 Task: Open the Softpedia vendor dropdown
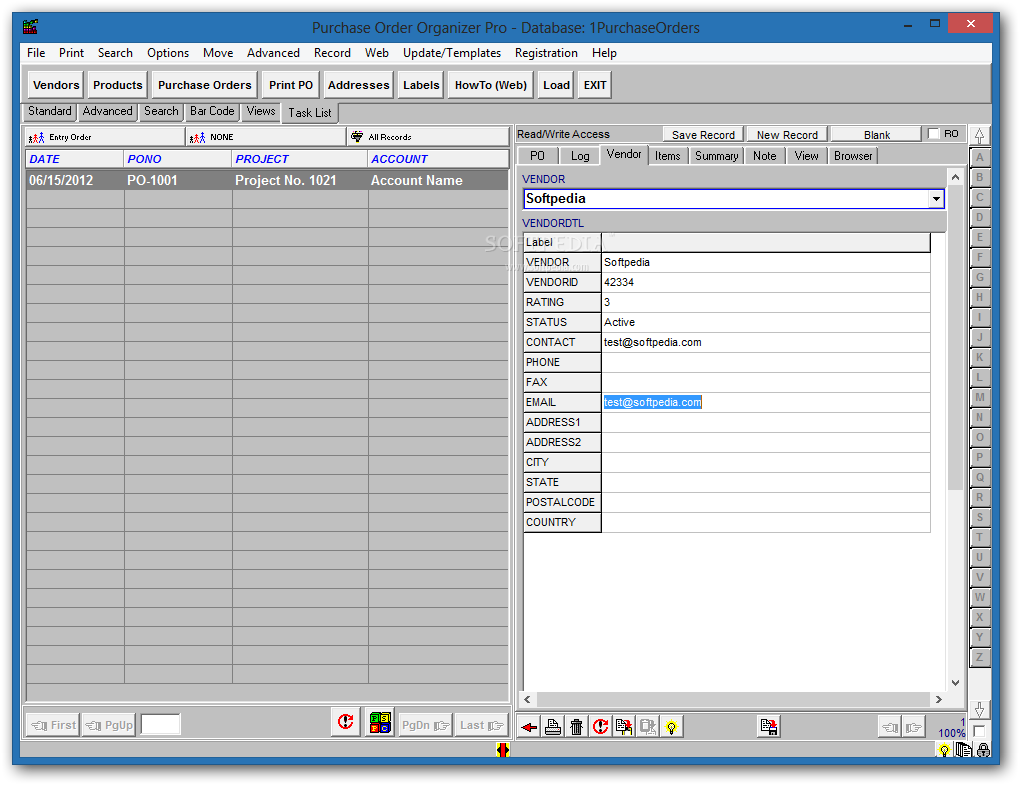click(x=936, y=199)
